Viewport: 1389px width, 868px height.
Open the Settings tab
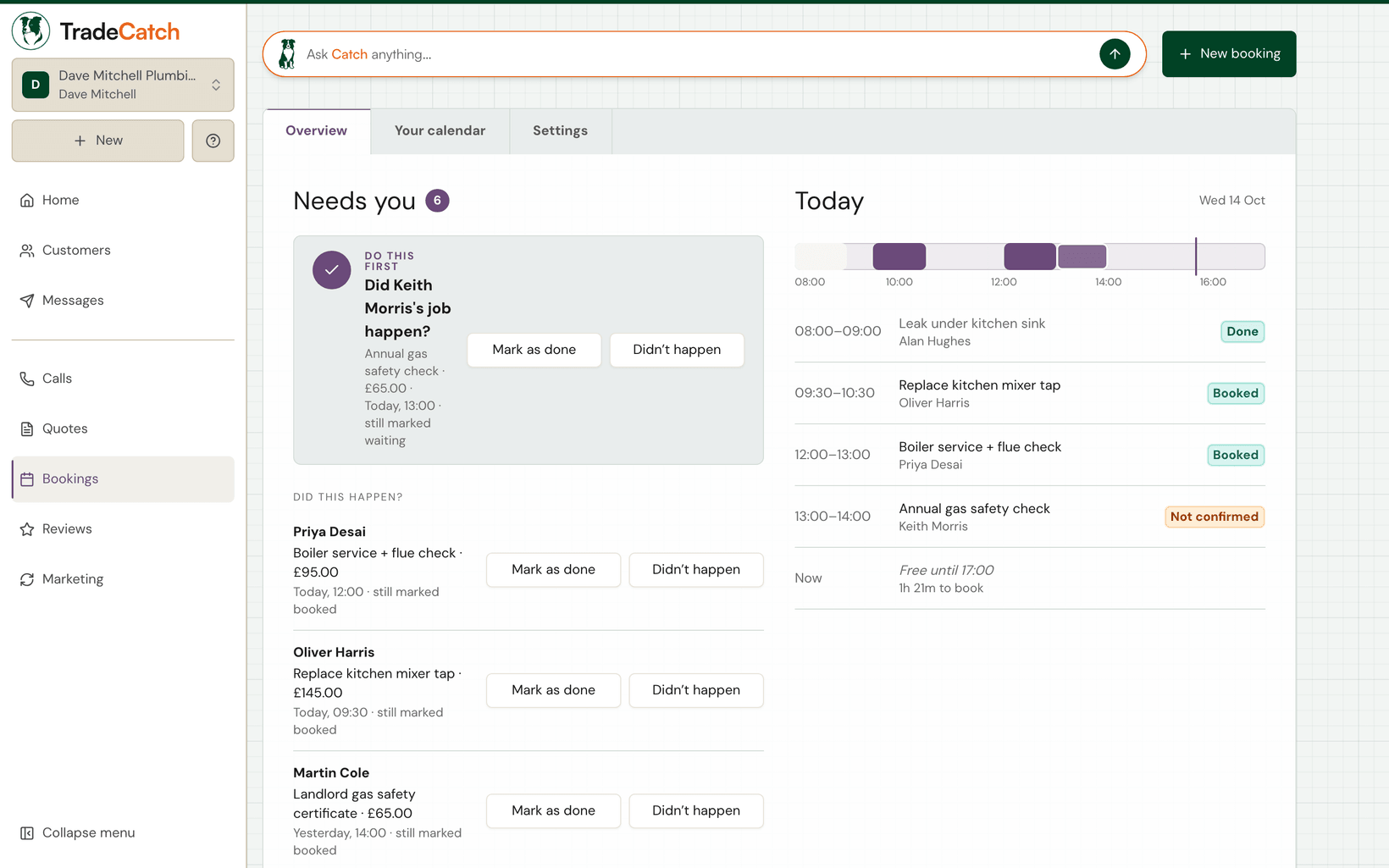[x=560, y=130]
